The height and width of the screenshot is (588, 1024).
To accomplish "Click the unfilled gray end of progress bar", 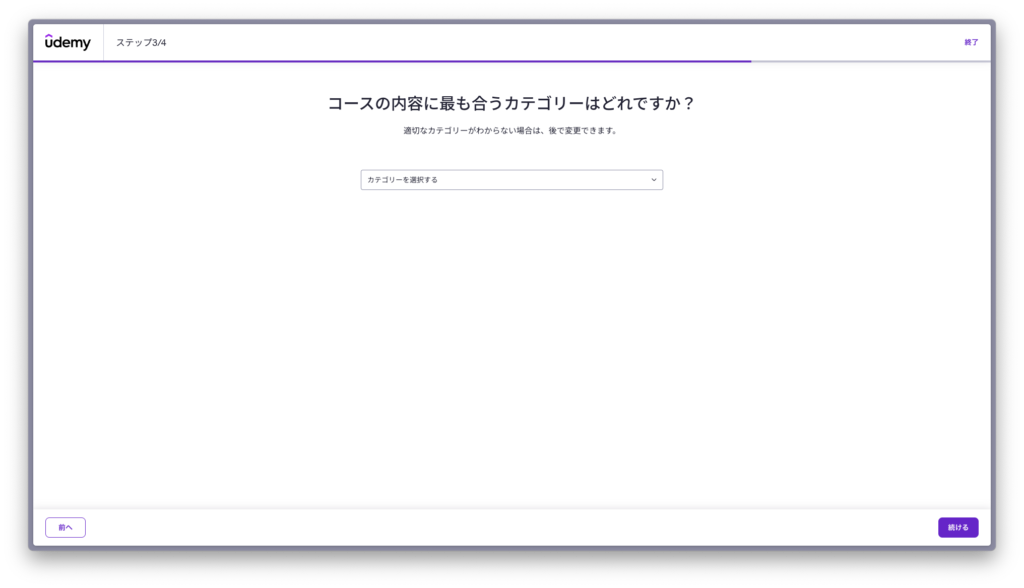I will 870,61.
